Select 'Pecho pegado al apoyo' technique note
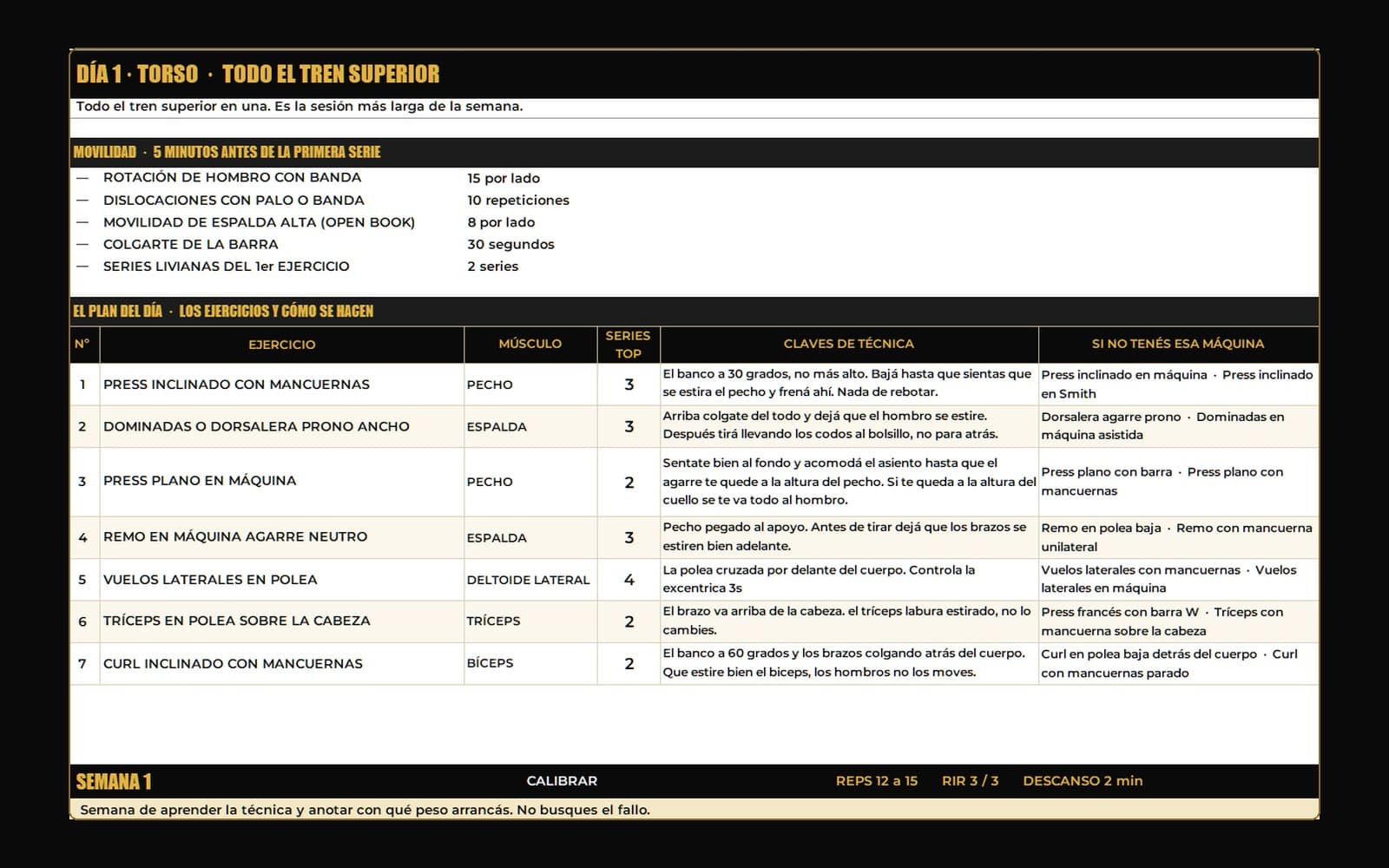Viewport: 1389px width, 868px height. point(849,536)
